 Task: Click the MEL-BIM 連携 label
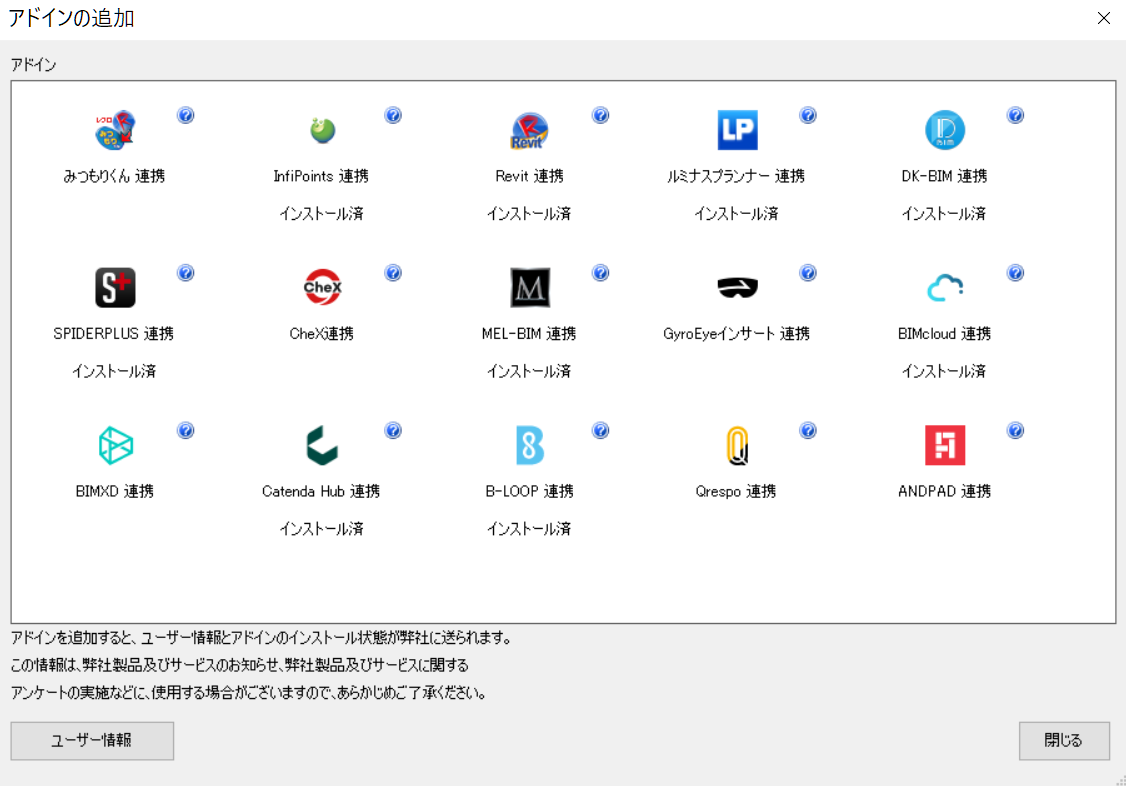tap(529, 334)
